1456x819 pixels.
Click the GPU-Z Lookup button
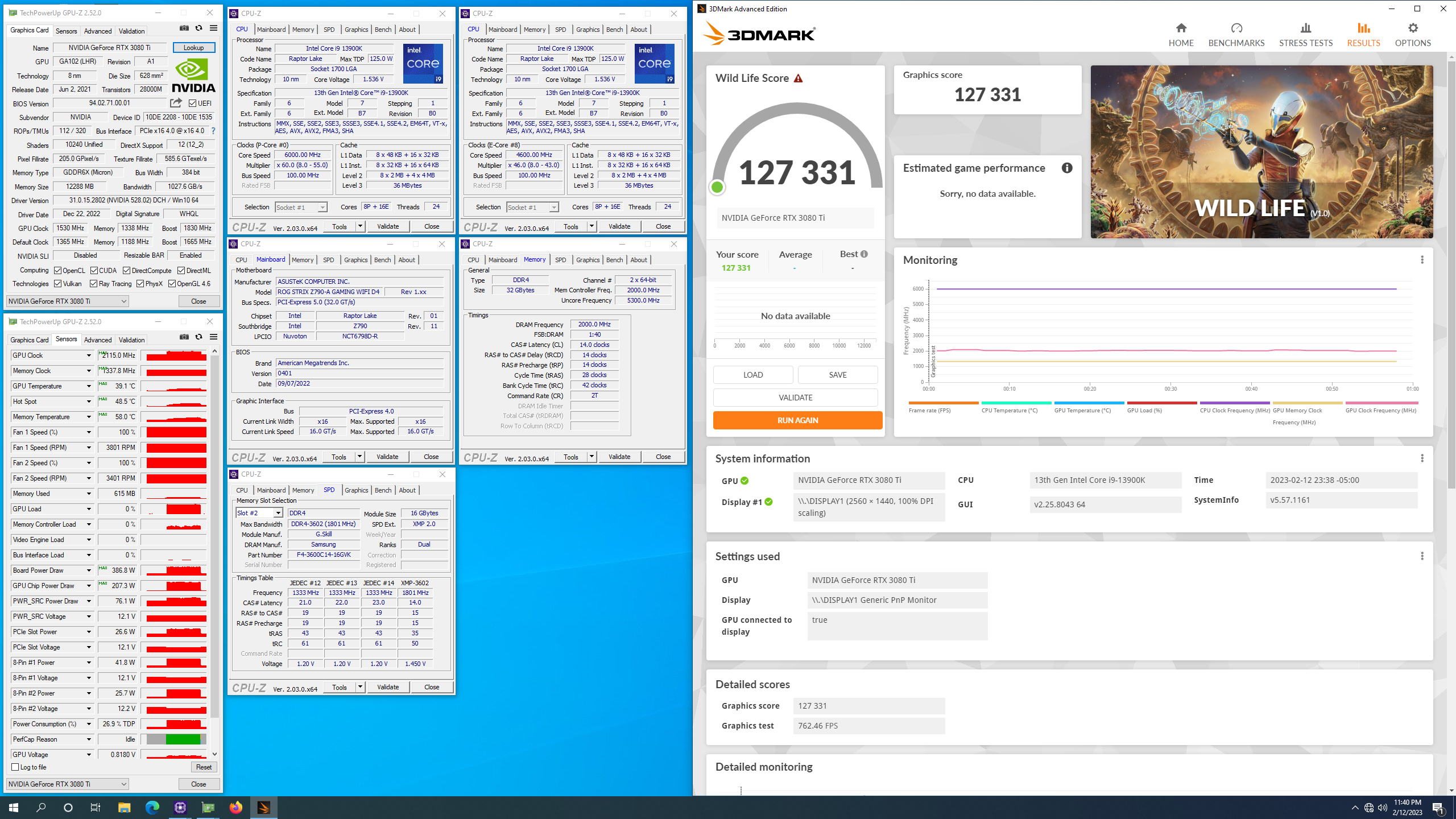click(194, 48)
